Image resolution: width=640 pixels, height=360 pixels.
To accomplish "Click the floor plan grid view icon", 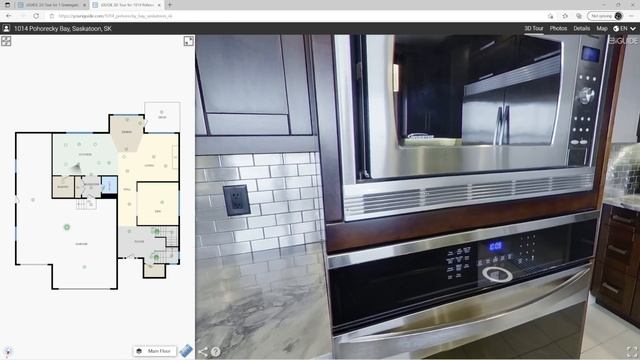I will coord(6,41).
